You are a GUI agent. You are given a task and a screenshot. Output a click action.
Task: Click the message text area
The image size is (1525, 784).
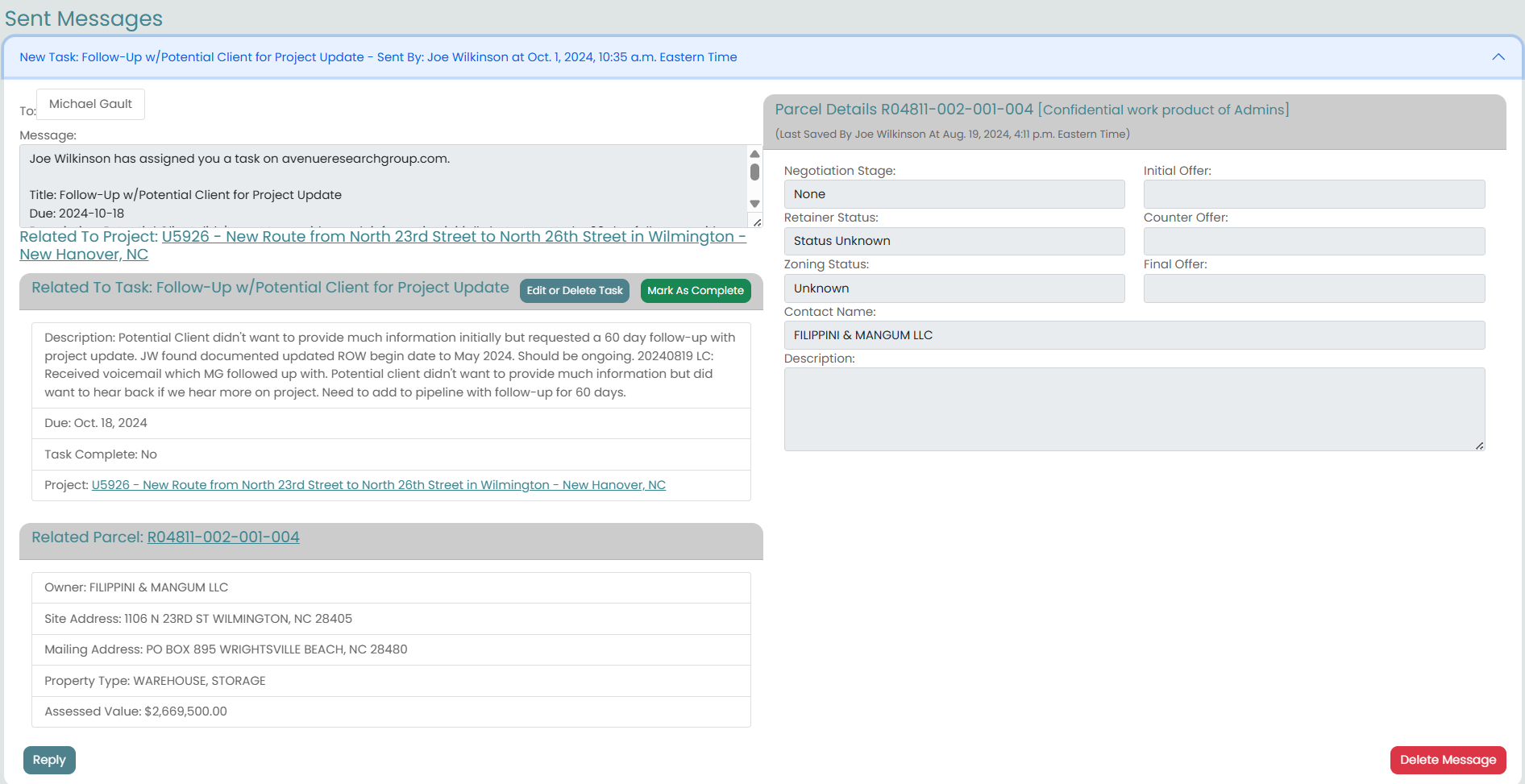384,186
